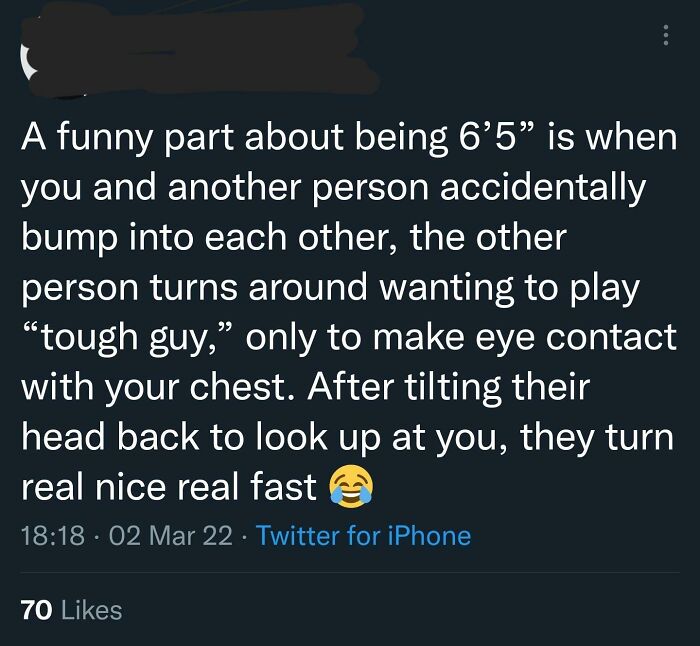The width and height of the screenshot is (700, 646).
Task: Click the number 70 in likes count
Action: [x=35, y=609]
